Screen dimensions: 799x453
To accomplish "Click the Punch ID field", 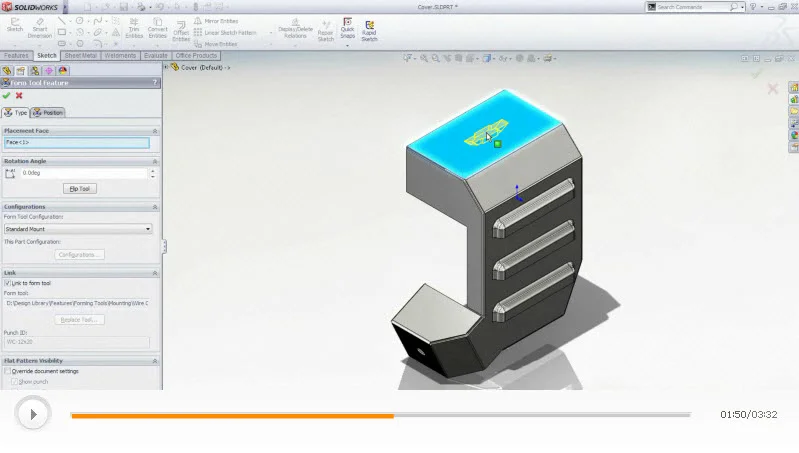I will [77, 342].
